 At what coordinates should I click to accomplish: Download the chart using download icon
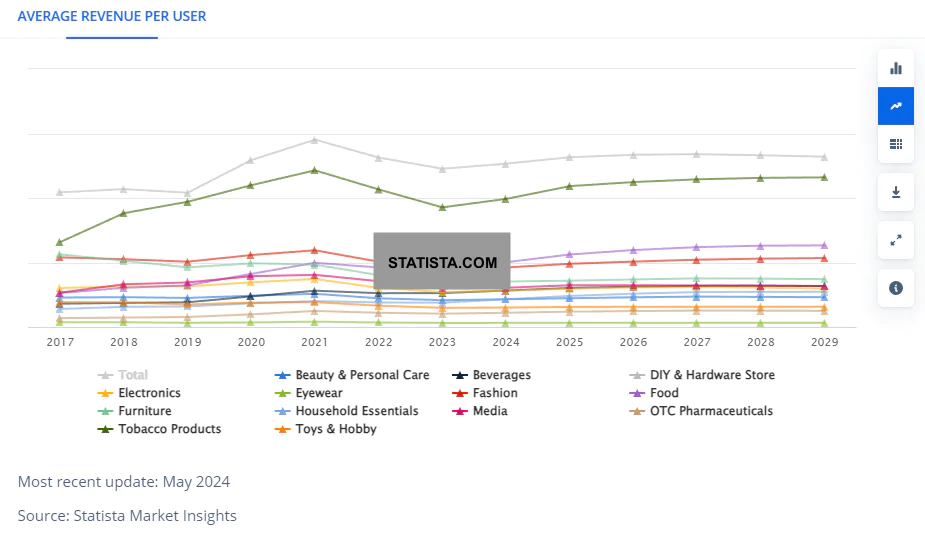(896, 192)
